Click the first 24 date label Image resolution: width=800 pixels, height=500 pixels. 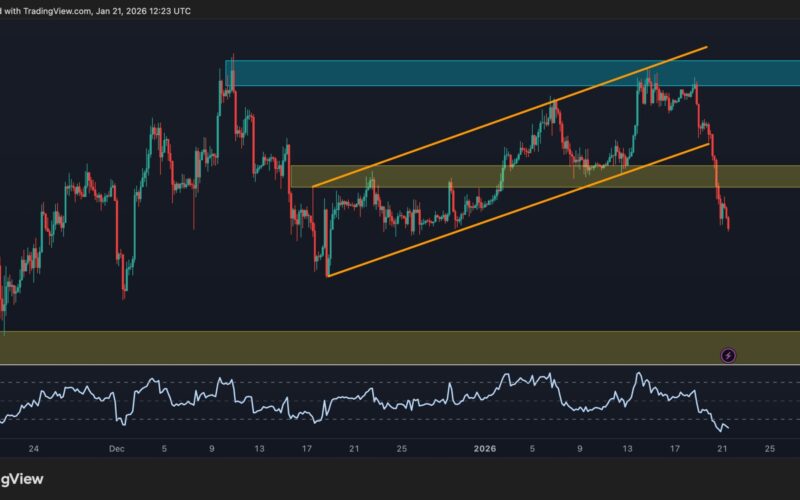click(x=34, y=450)
